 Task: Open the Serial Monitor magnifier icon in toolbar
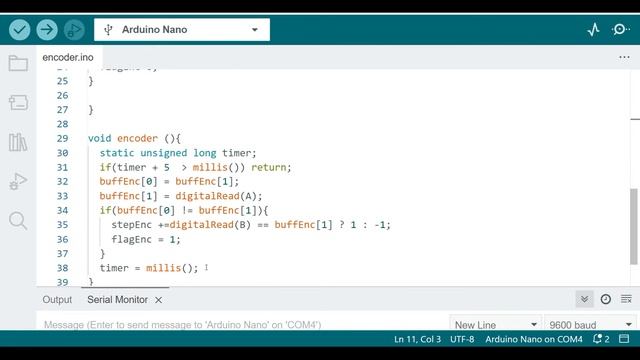point(620,29)
